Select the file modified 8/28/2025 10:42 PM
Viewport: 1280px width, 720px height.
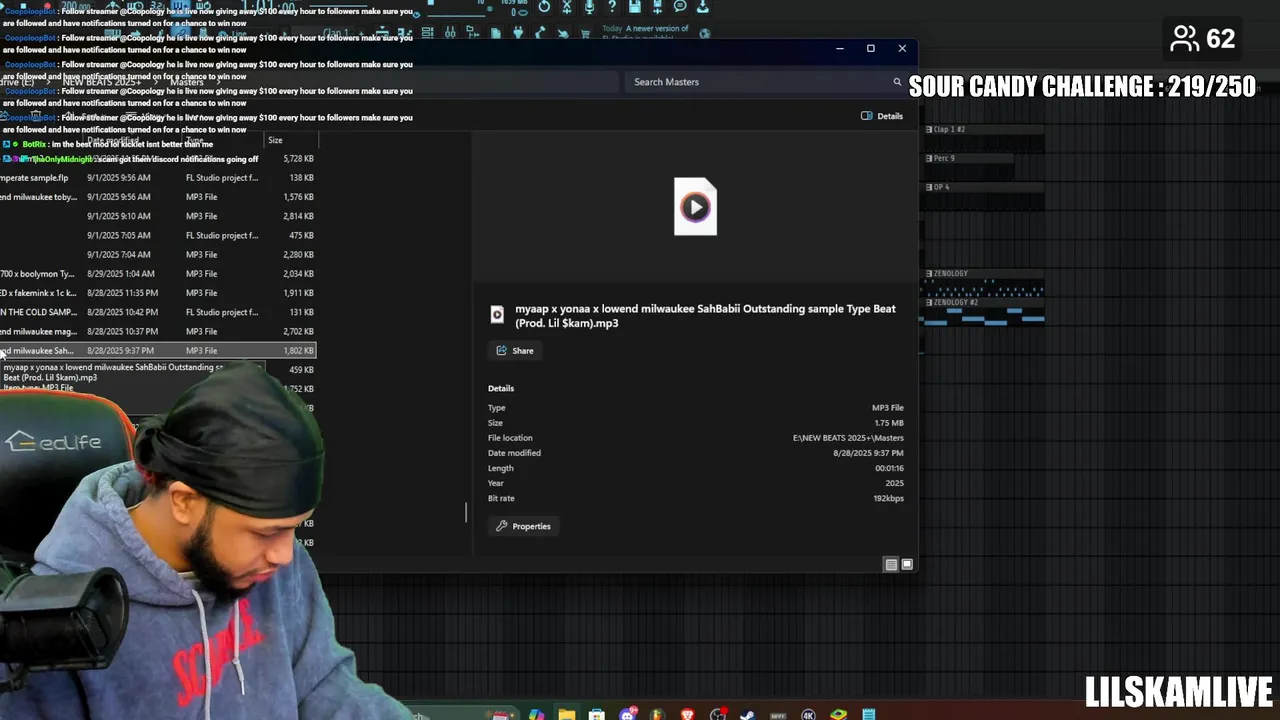pos(157,312)
